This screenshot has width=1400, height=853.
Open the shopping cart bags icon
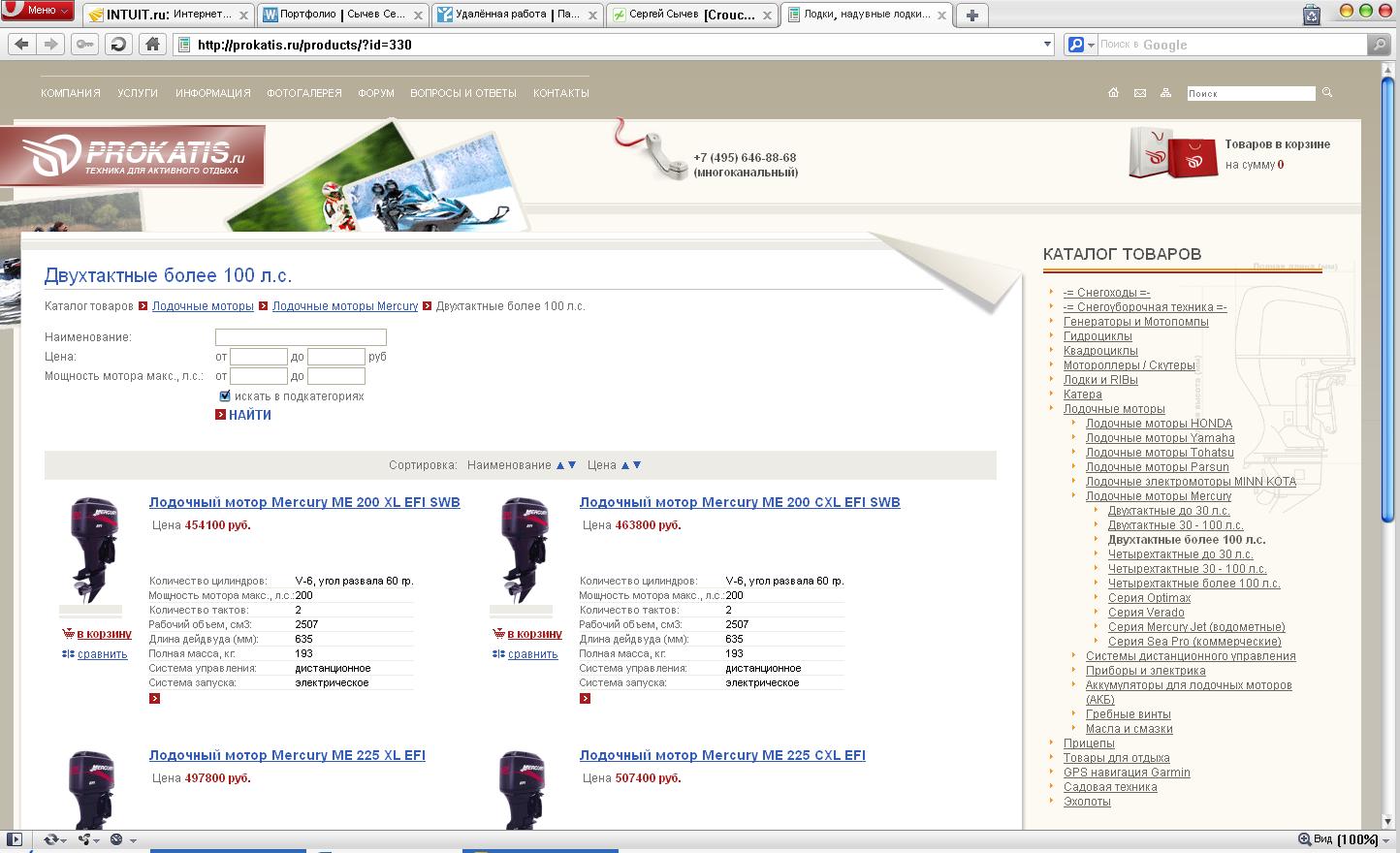[1171, 153]
